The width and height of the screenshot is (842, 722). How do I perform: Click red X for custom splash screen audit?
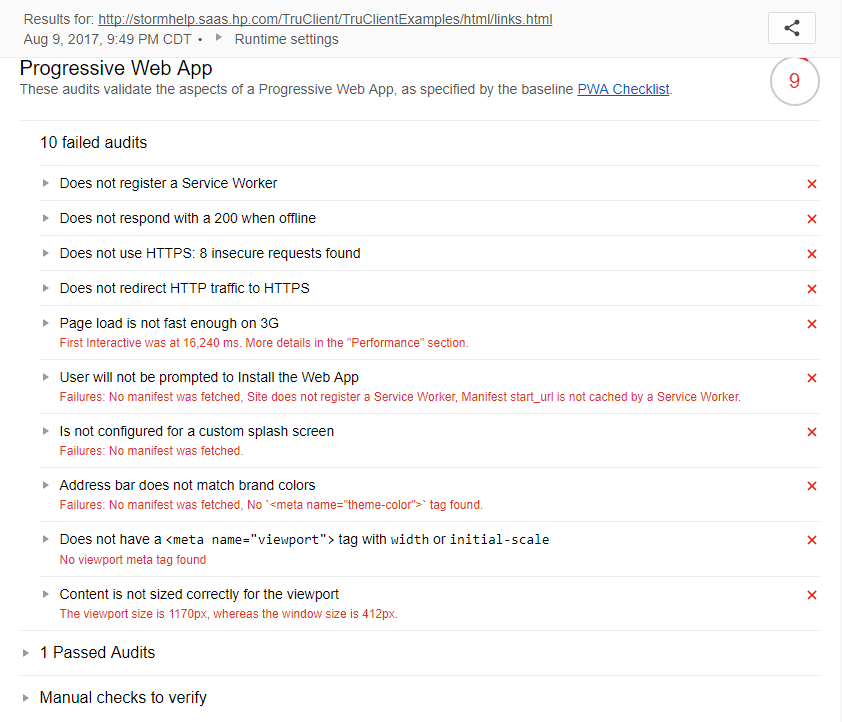[811, 432]
